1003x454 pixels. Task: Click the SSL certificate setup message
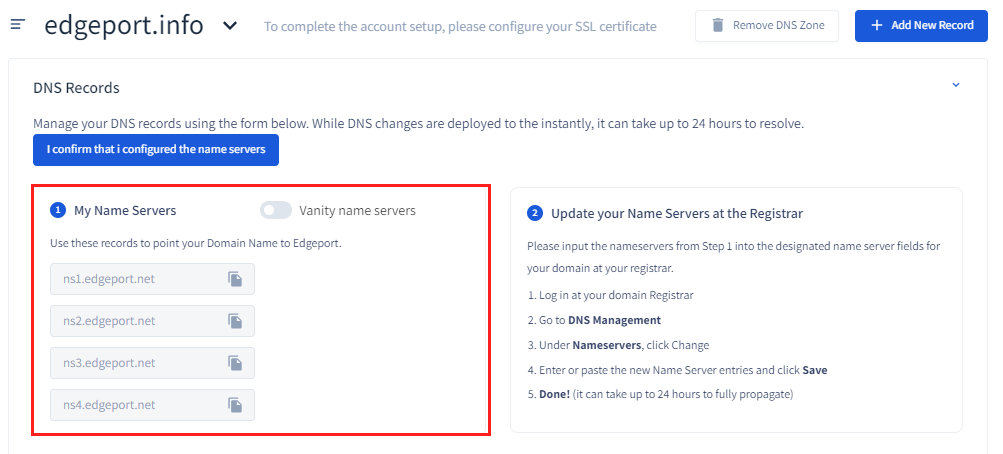point(460,26)
